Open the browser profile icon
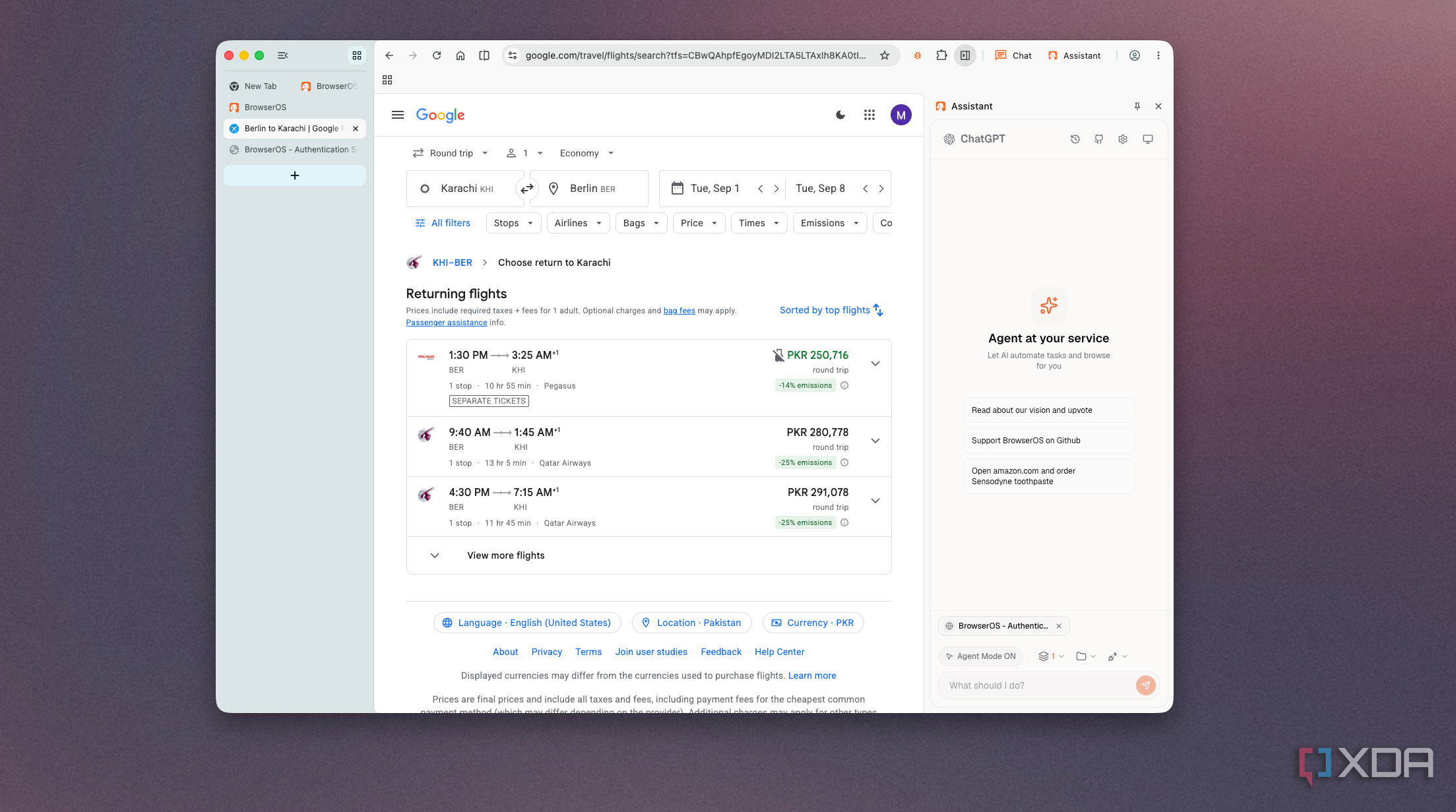Viewport: 1456px width, 812px height. tap(1135, 55)
